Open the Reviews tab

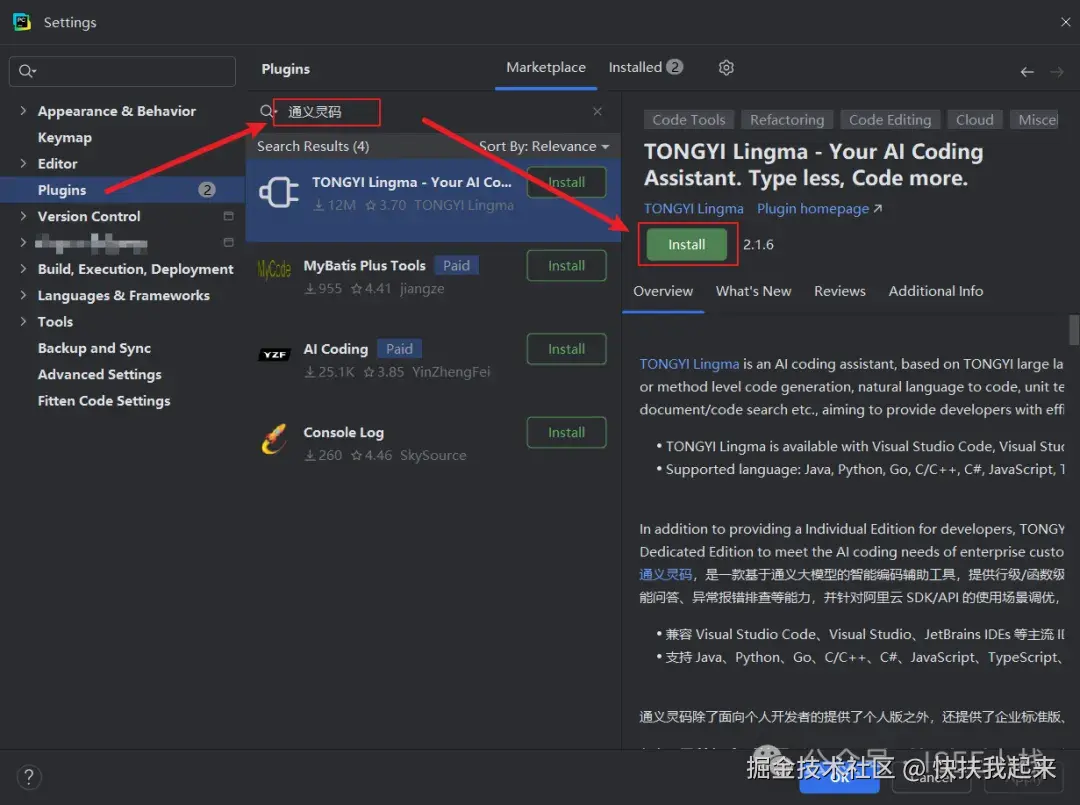coord(840,291)
